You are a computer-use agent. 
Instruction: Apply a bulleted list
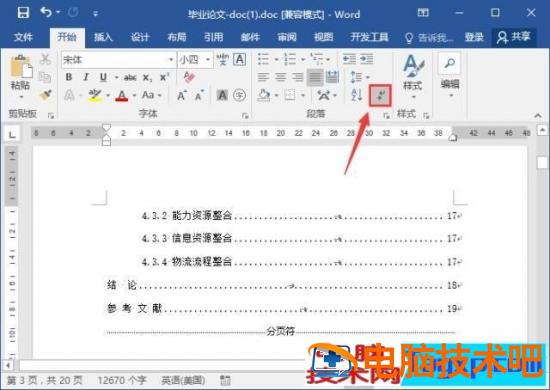click(264, 59)
